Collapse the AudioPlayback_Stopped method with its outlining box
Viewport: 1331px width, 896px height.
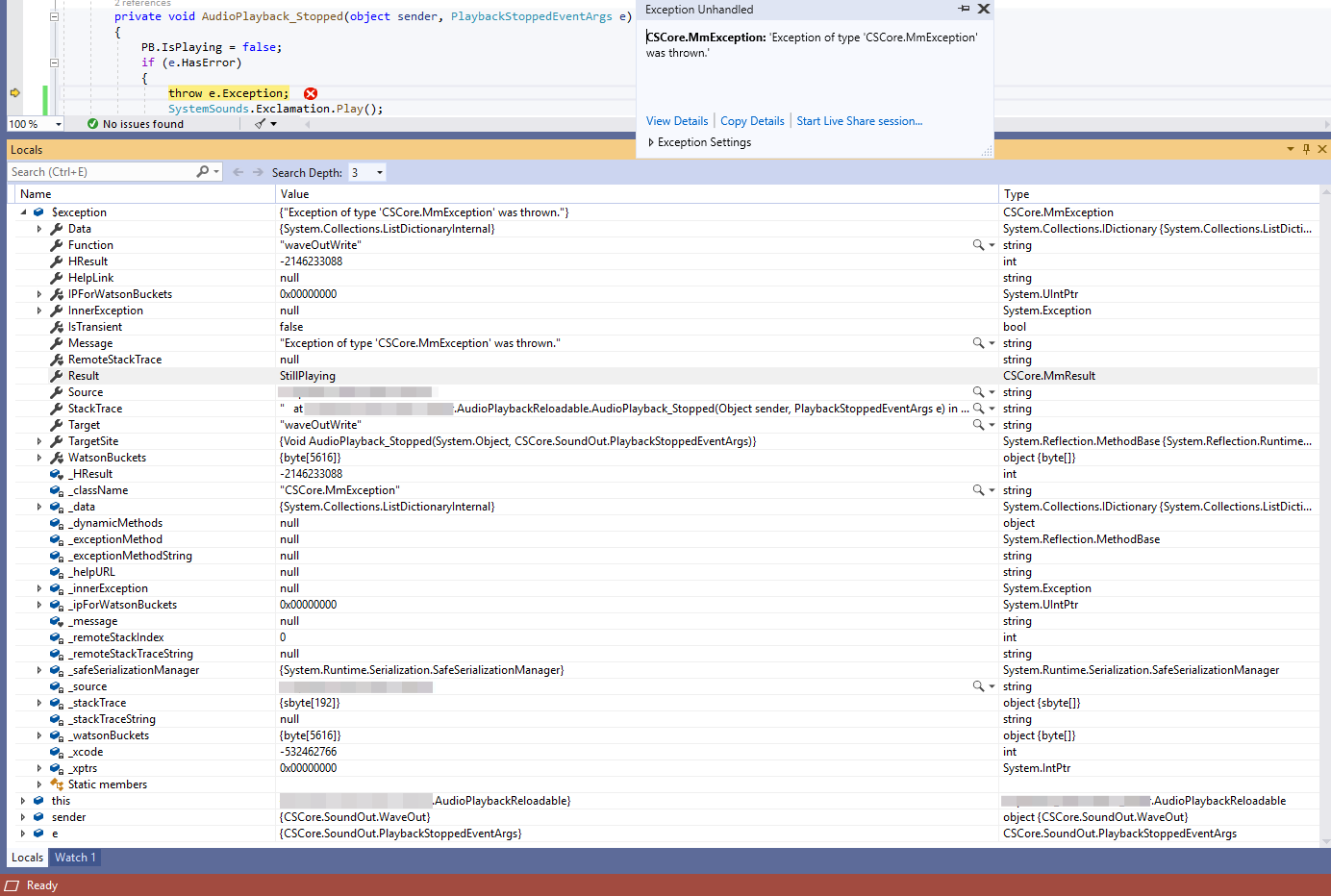pos(54,16)
